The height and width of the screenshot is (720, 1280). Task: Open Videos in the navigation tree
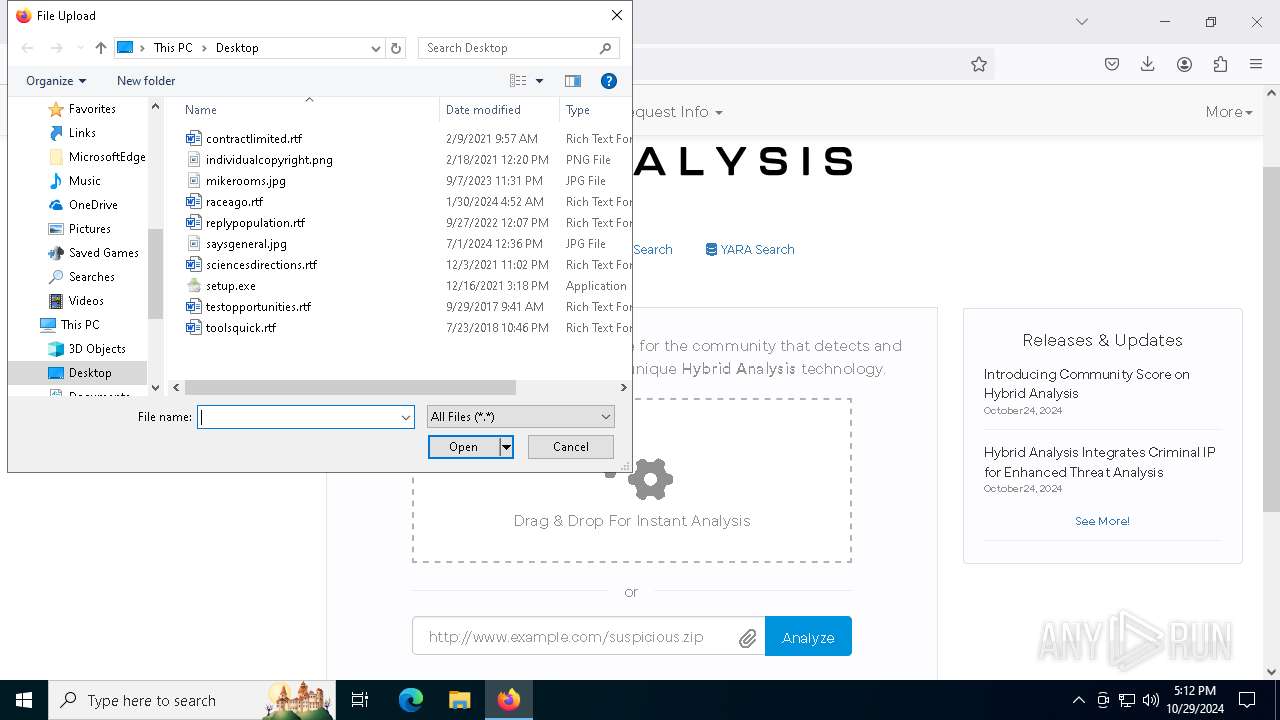point(86,301)
